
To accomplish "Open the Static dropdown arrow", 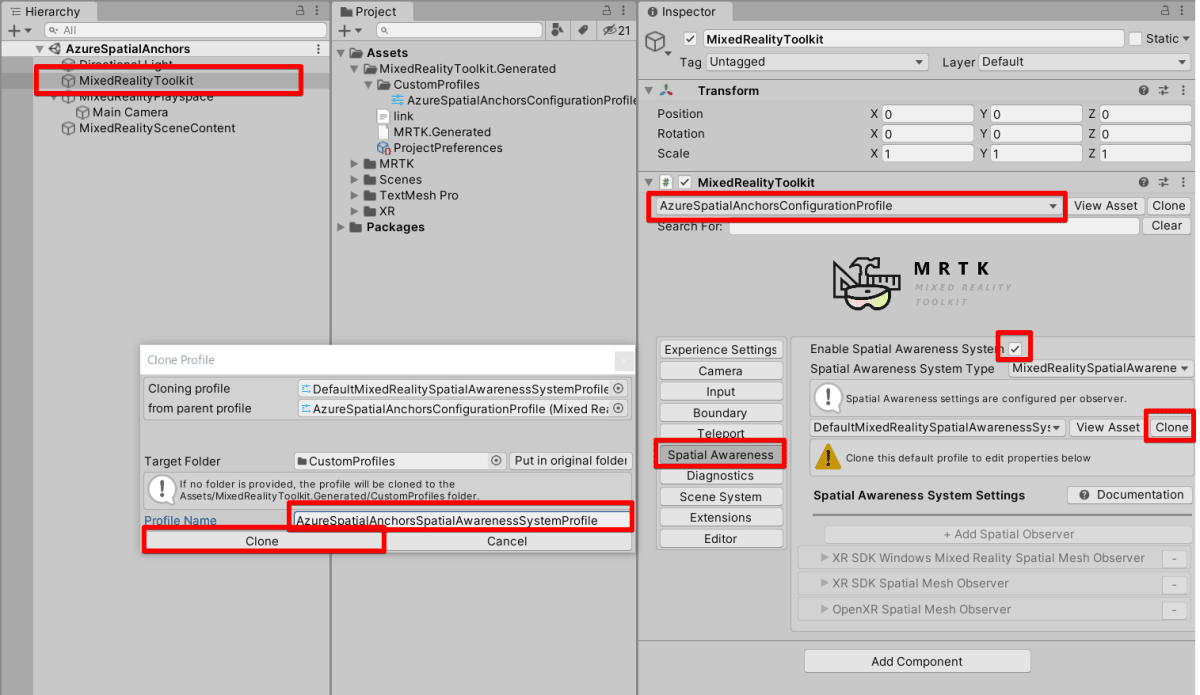I will [1187, 39].
